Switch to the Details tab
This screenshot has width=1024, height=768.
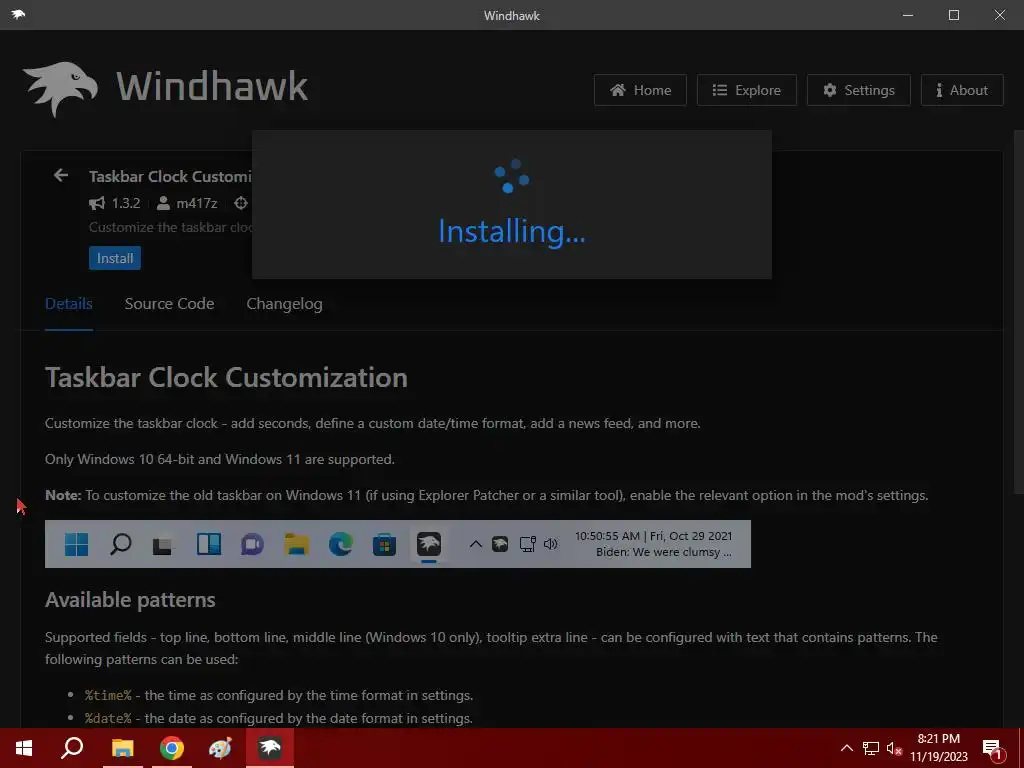[69, 304]
